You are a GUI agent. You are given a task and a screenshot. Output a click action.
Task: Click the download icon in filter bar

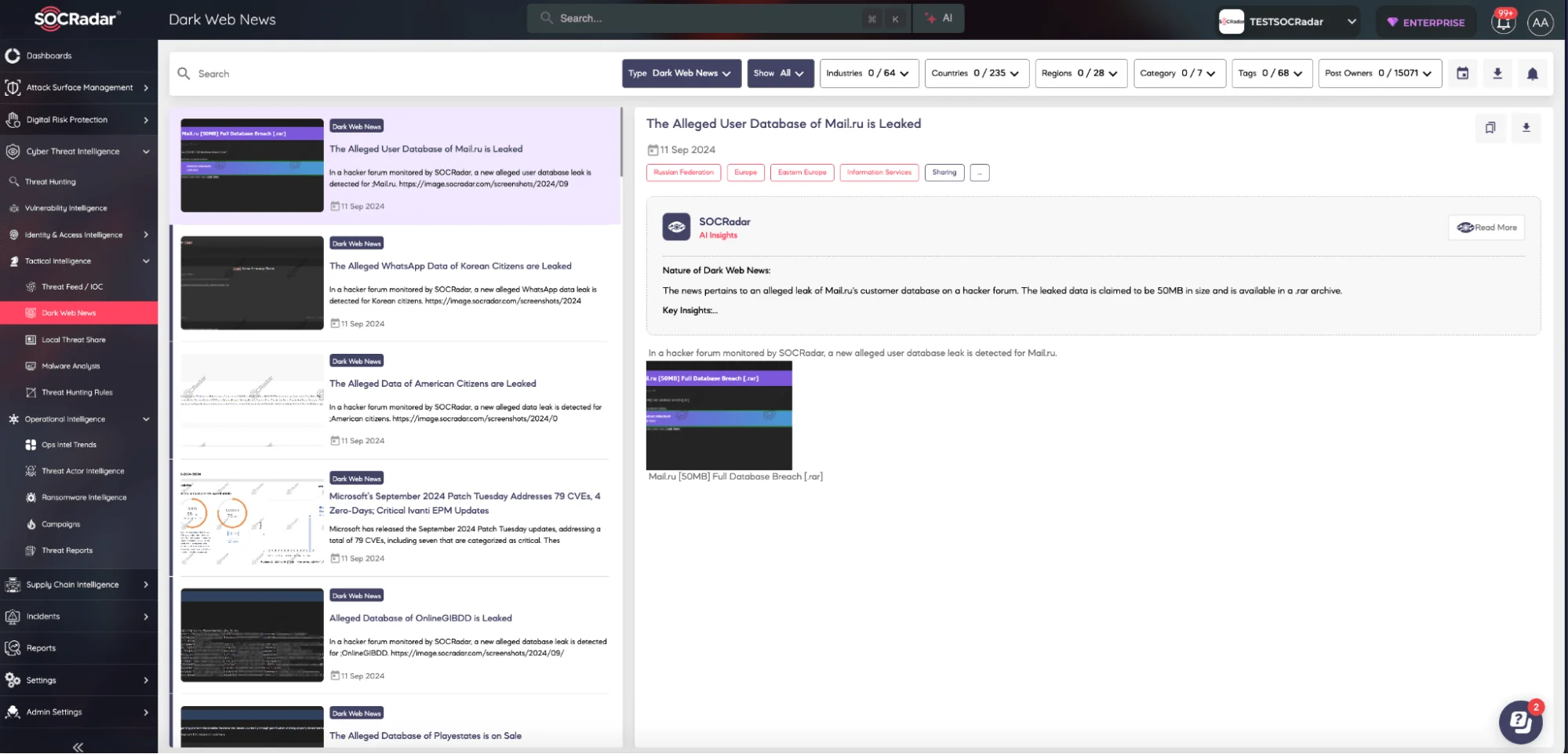coord(1497,74)
